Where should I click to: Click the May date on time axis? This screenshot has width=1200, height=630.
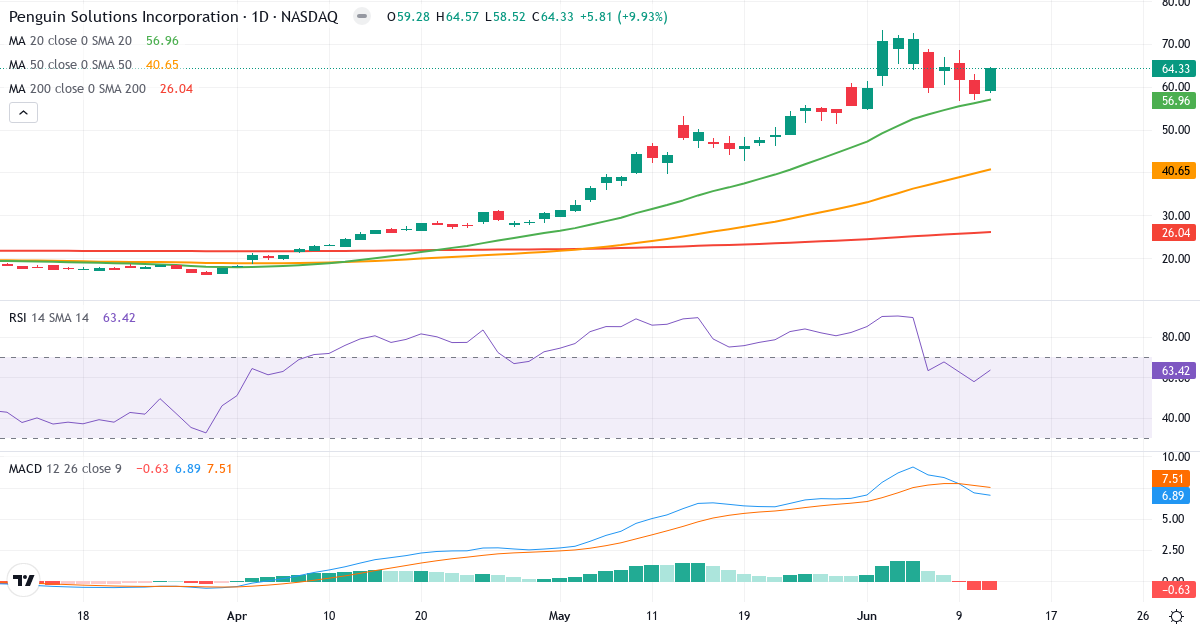pyautogui.click(x=560, y=616)
